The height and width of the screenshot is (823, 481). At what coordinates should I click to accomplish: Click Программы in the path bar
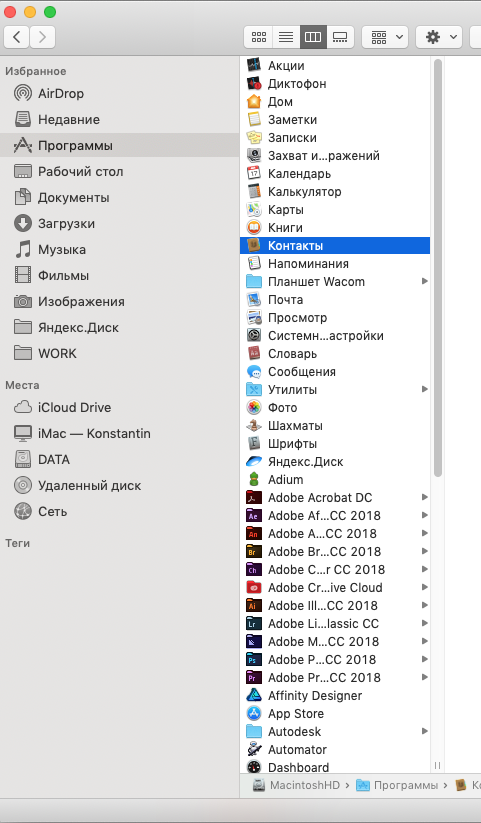tap(397, 785)
